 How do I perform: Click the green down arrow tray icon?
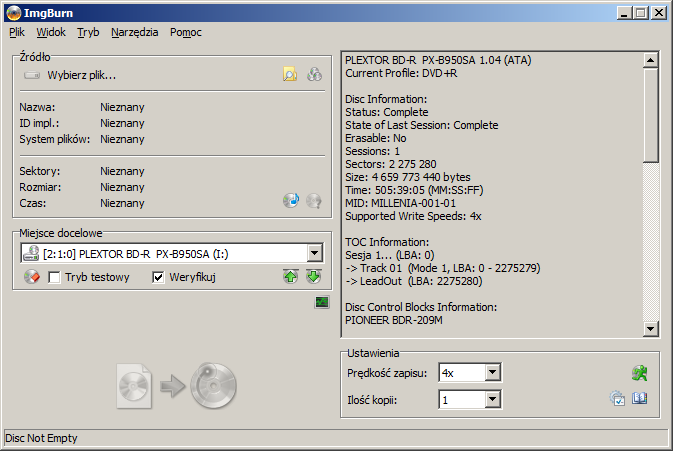[314, 276]
